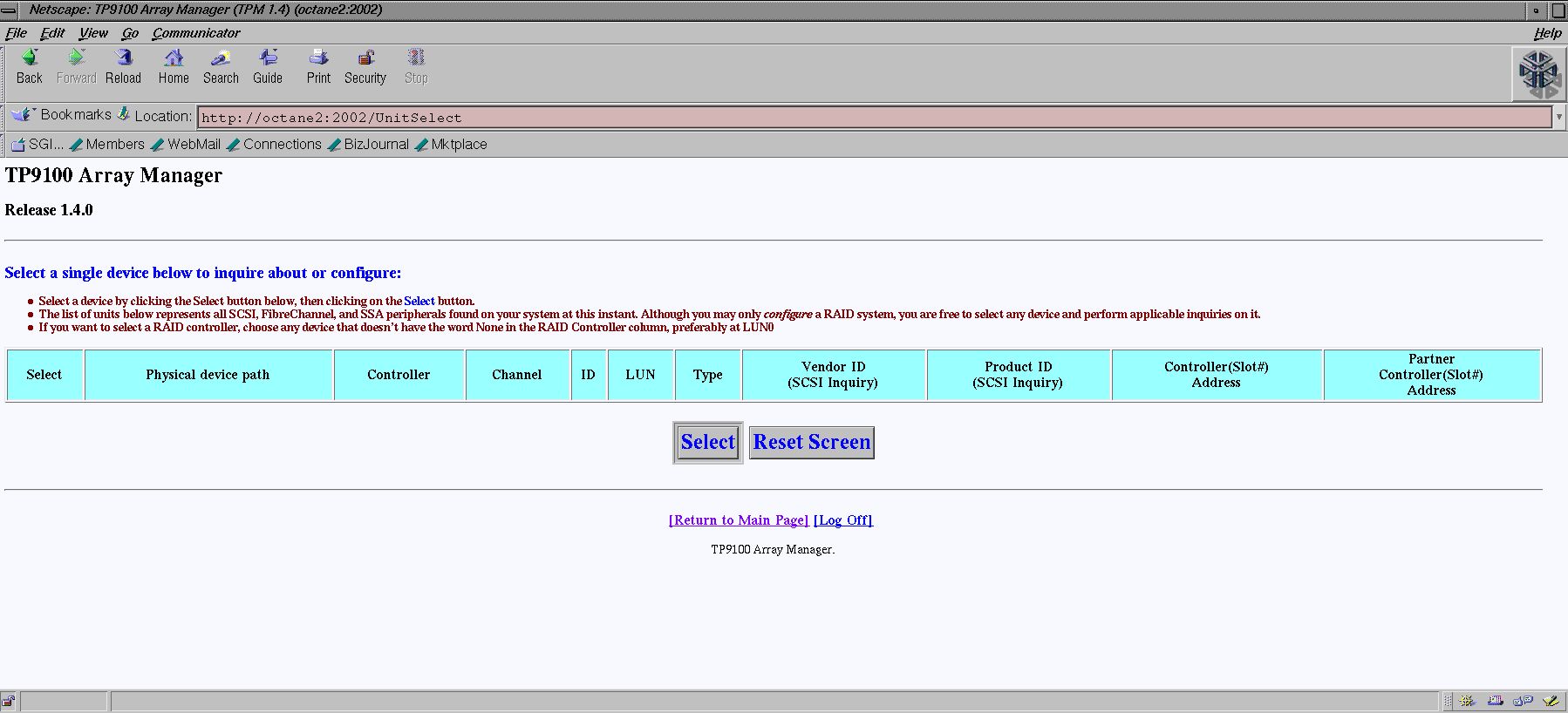Collapse the location toolbar via its left handle

pyautogui.click(x=3, y=116)
